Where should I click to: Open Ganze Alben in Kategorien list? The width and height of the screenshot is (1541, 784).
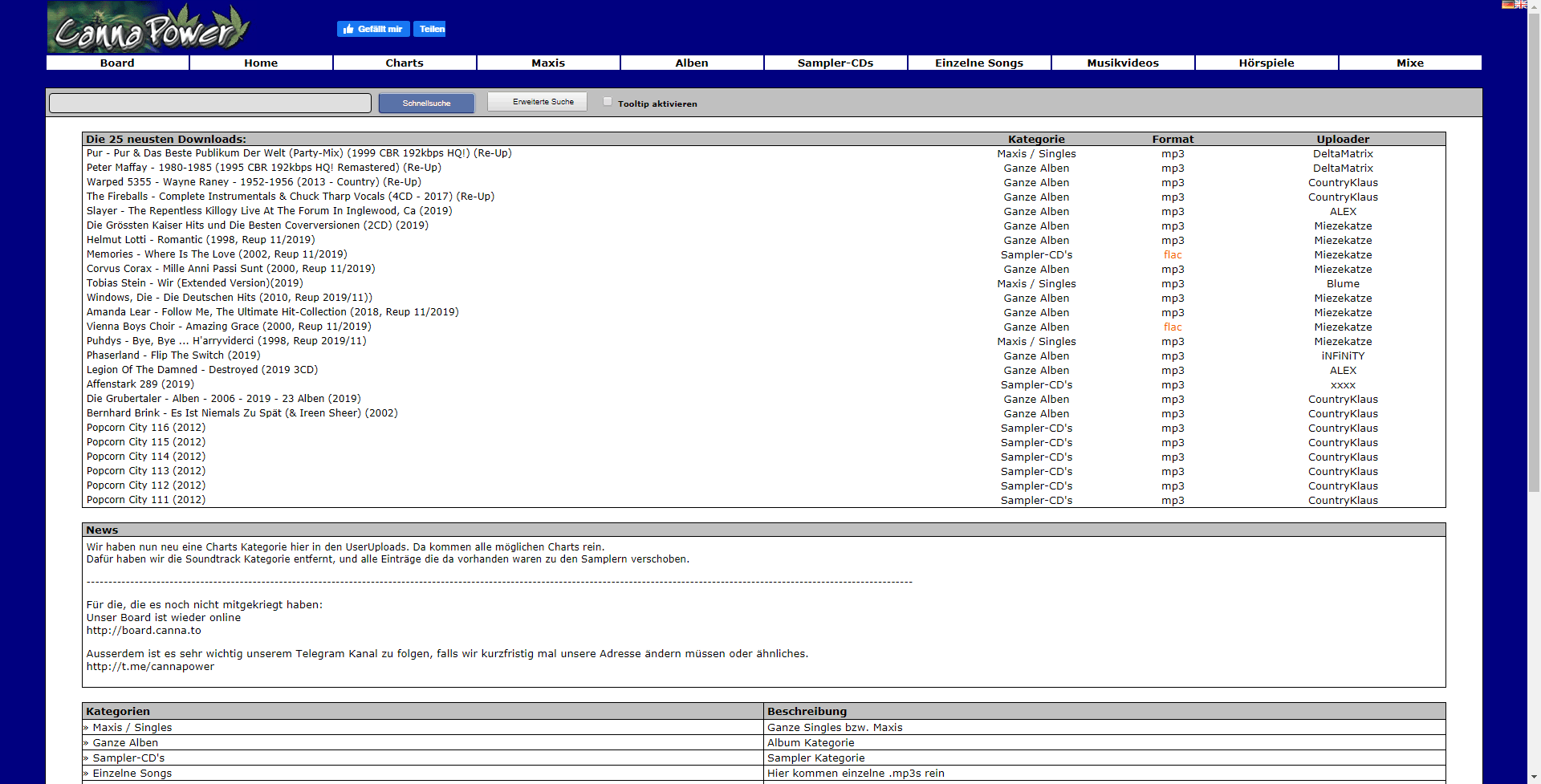tap(125, 743)
